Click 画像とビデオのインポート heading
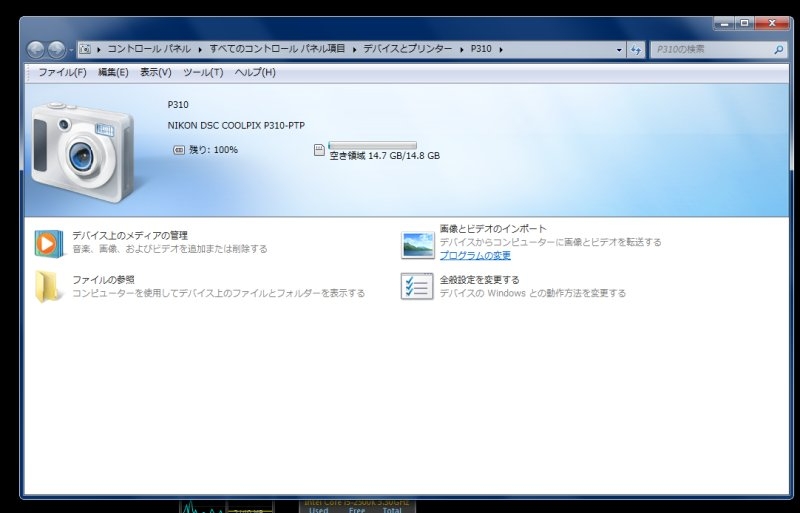Image resolution: width=800 pixels, height=513 pixels. (x=493, y=229)
